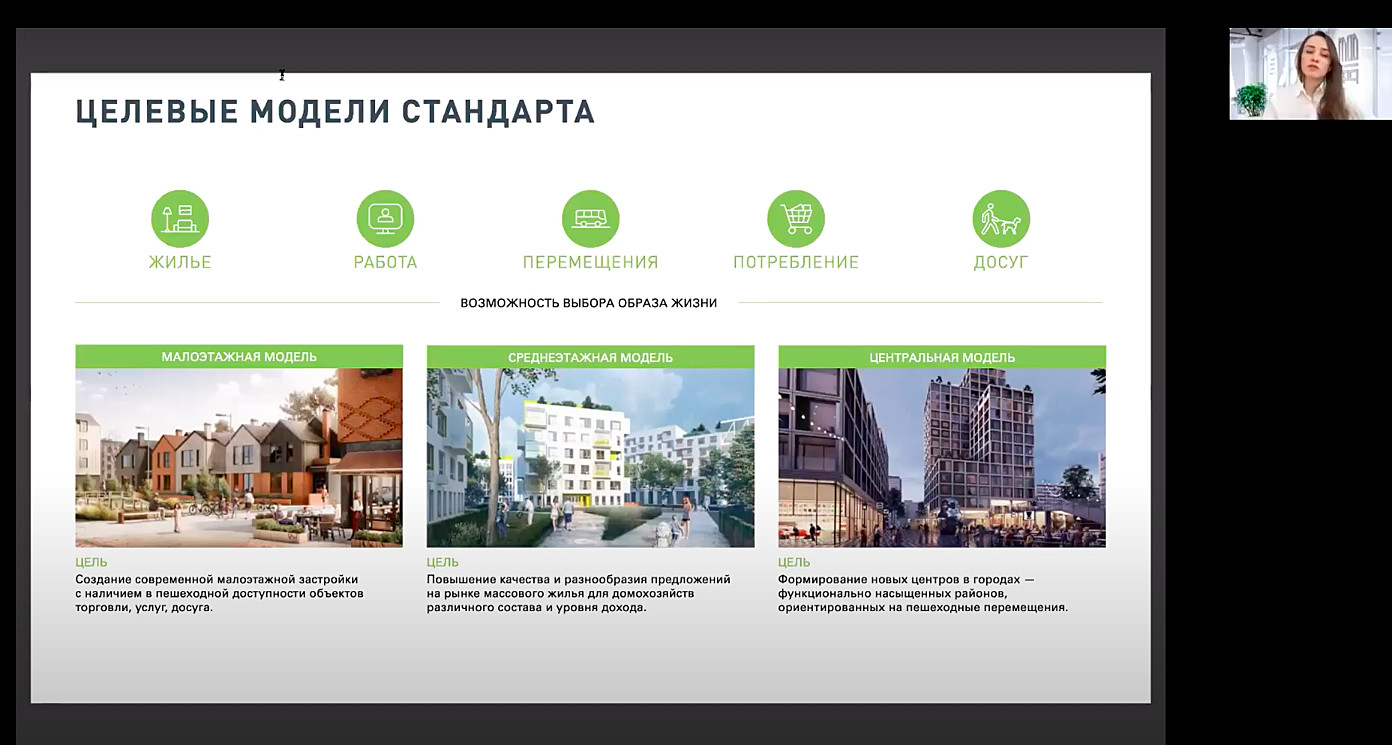Click the green ЖИЛЬЕ housing icon
This screenshot has width=1392, height=745.
180,219
